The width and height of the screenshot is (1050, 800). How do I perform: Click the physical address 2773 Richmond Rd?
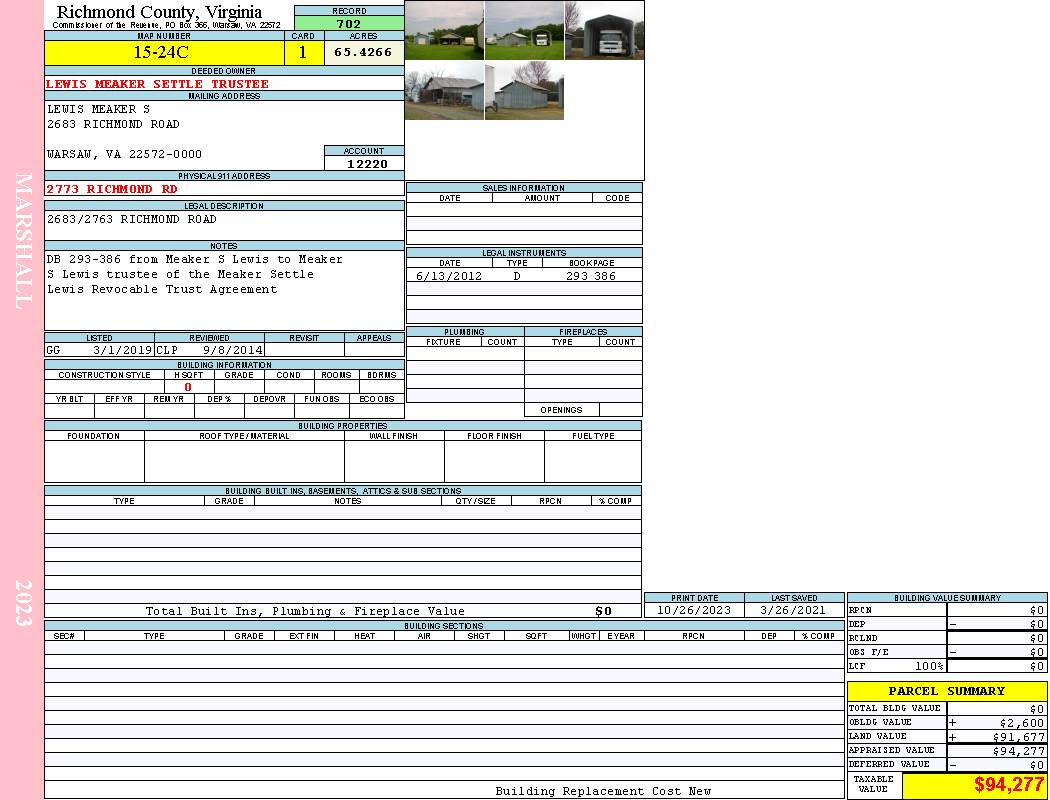tap(112, 189)
